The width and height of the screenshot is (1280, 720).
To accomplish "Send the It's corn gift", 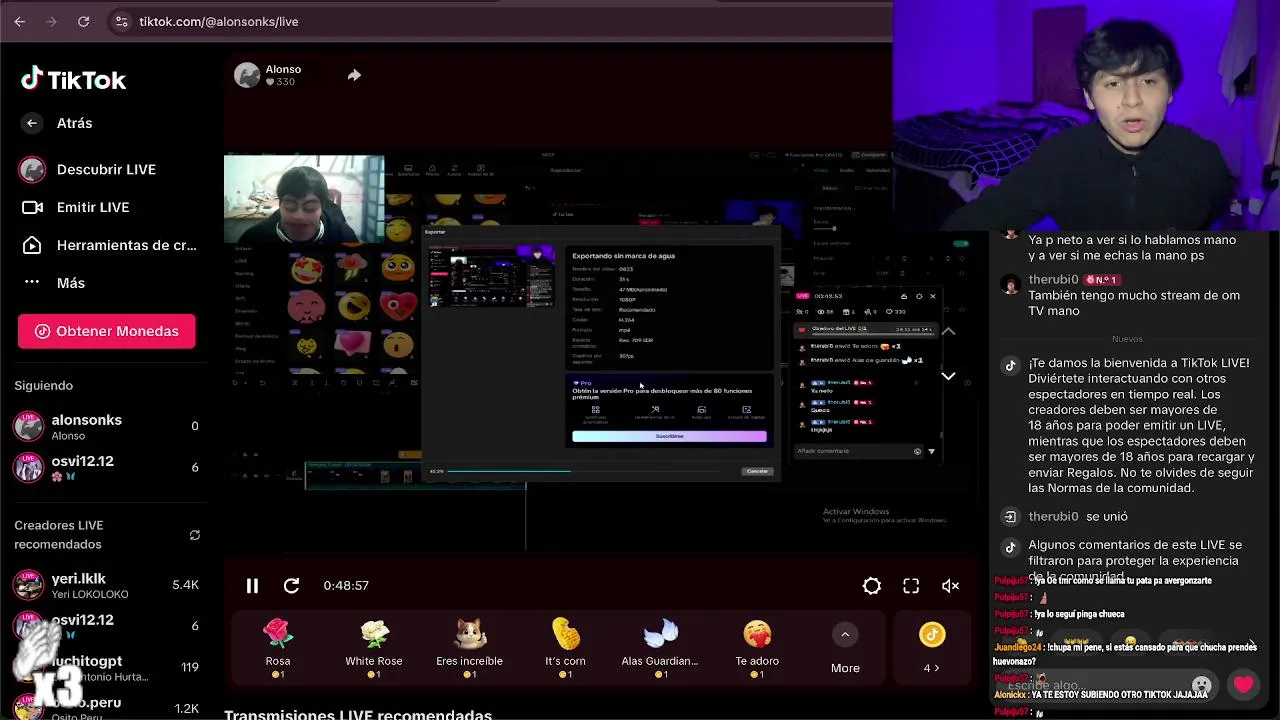I will 565,648.
